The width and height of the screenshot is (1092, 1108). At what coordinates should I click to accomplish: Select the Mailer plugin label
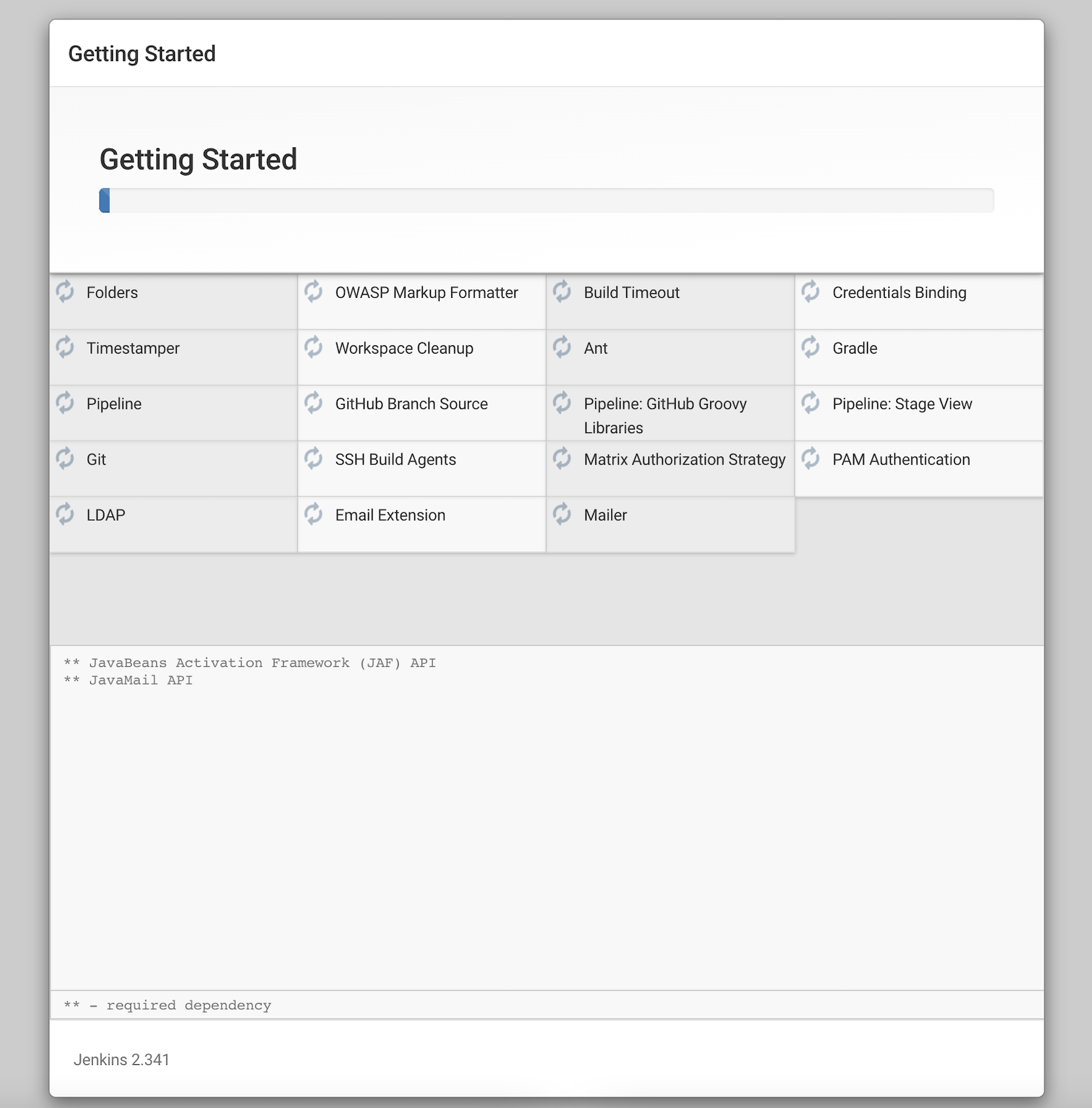605,516
